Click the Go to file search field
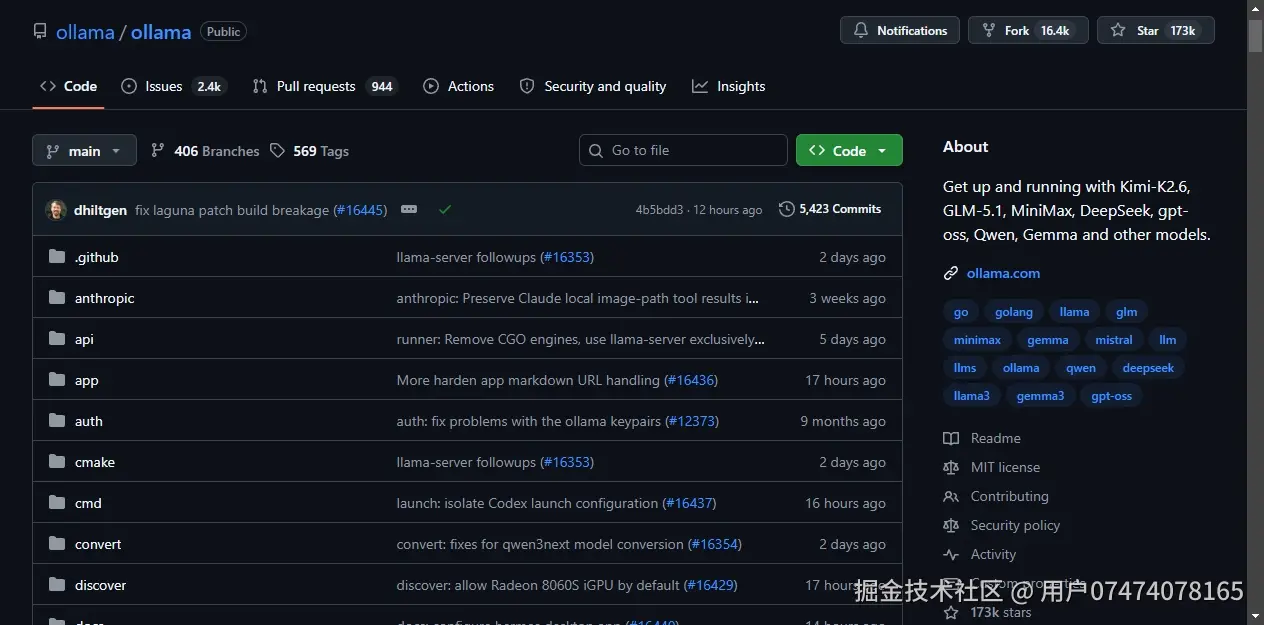 coord(683,150)
